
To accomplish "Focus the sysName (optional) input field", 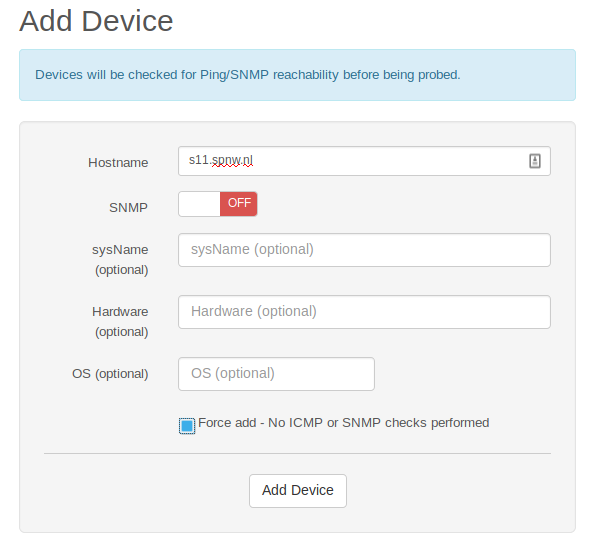I will [364, 250].
